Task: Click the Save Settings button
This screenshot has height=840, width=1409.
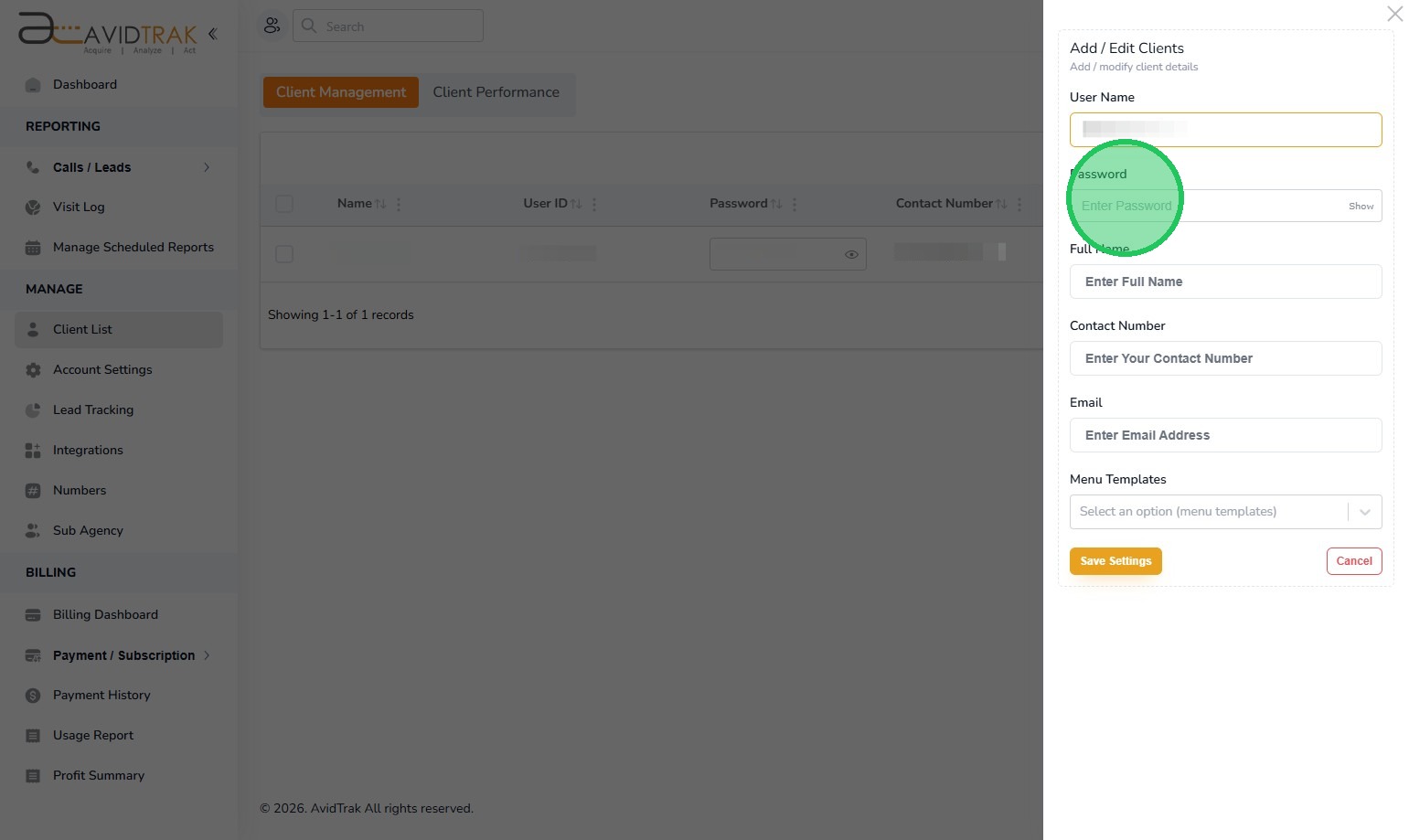Action: click(x=1115, y=561)
